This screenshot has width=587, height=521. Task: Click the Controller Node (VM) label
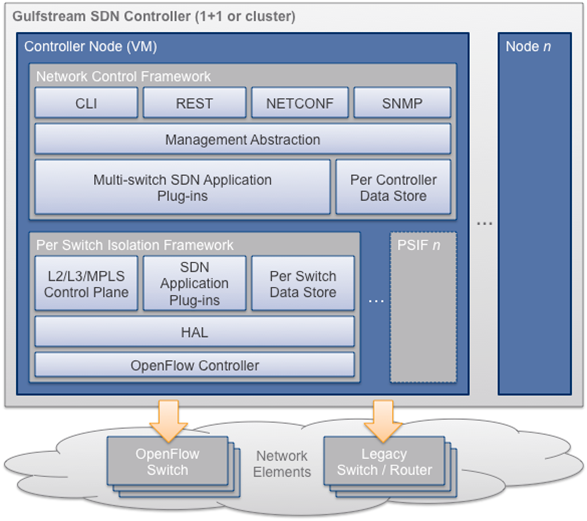point(90,46)
